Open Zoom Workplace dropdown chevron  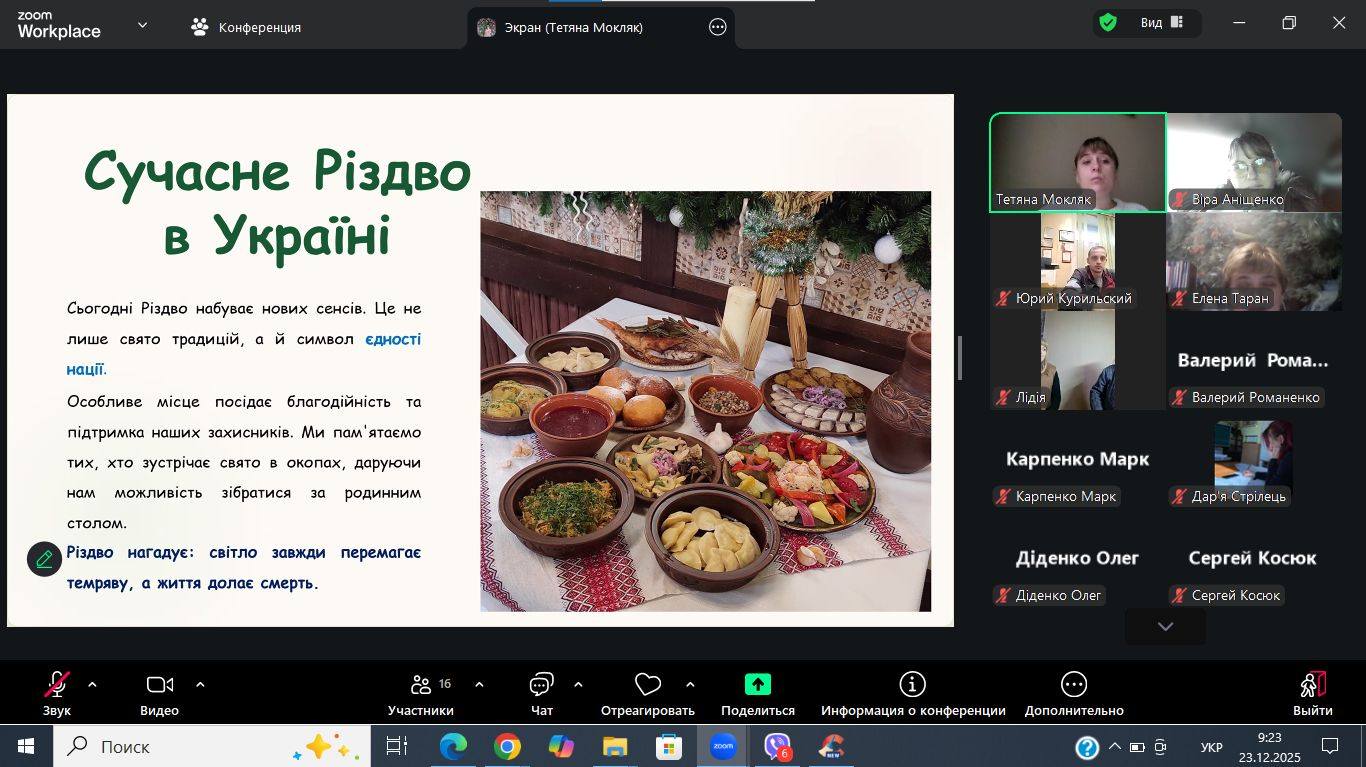coord(142,26)
